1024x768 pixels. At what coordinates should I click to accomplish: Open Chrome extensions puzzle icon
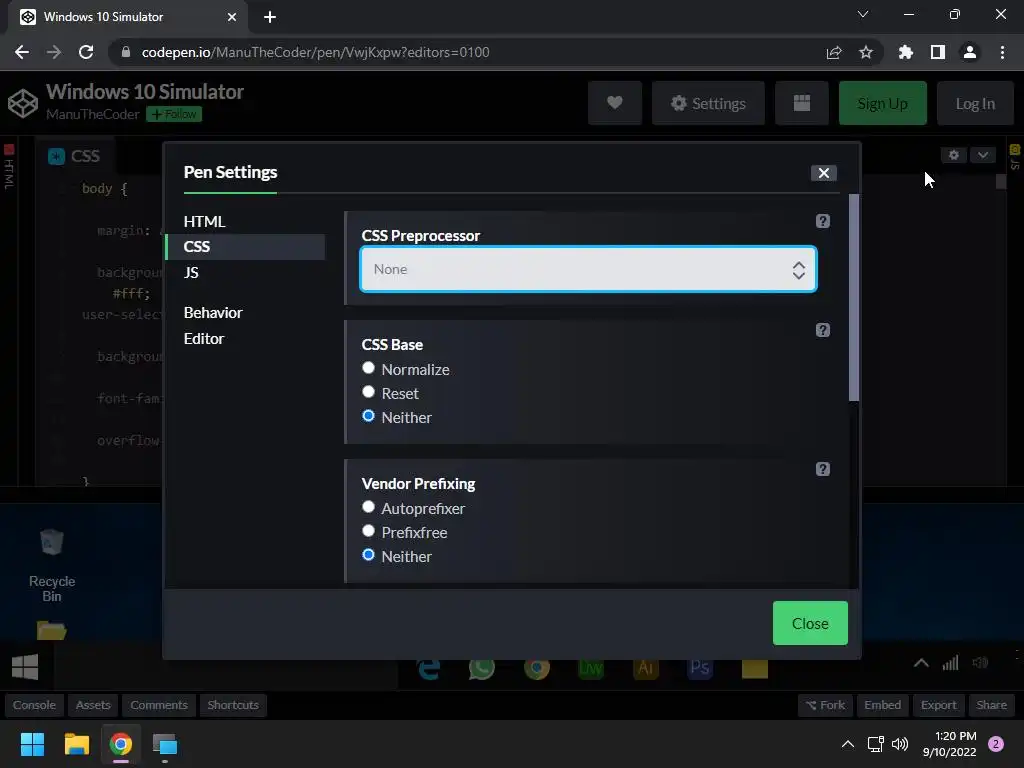click(x=905, y=52)
